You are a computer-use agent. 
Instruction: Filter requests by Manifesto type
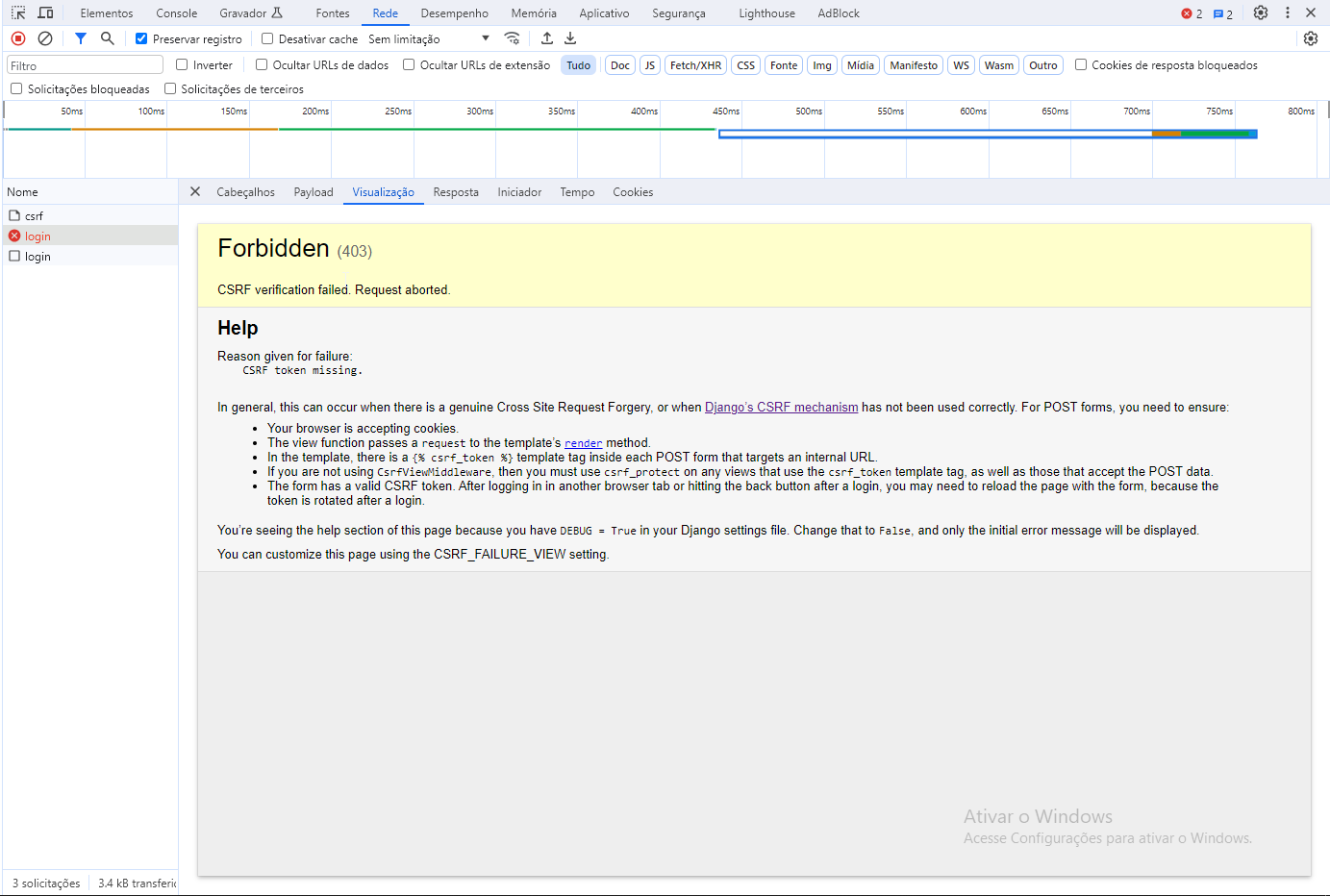[914, 65]
